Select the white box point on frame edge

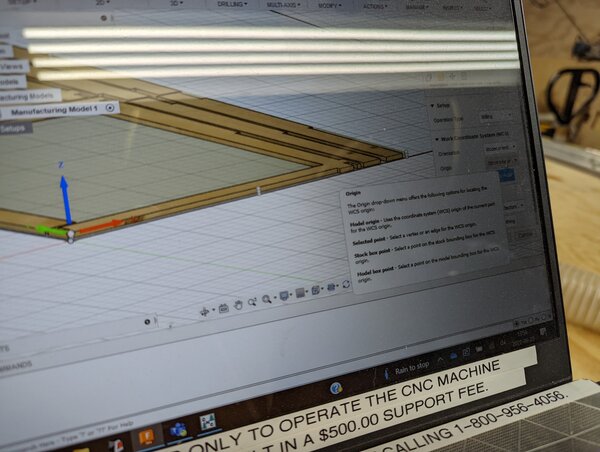pos(259,191)
